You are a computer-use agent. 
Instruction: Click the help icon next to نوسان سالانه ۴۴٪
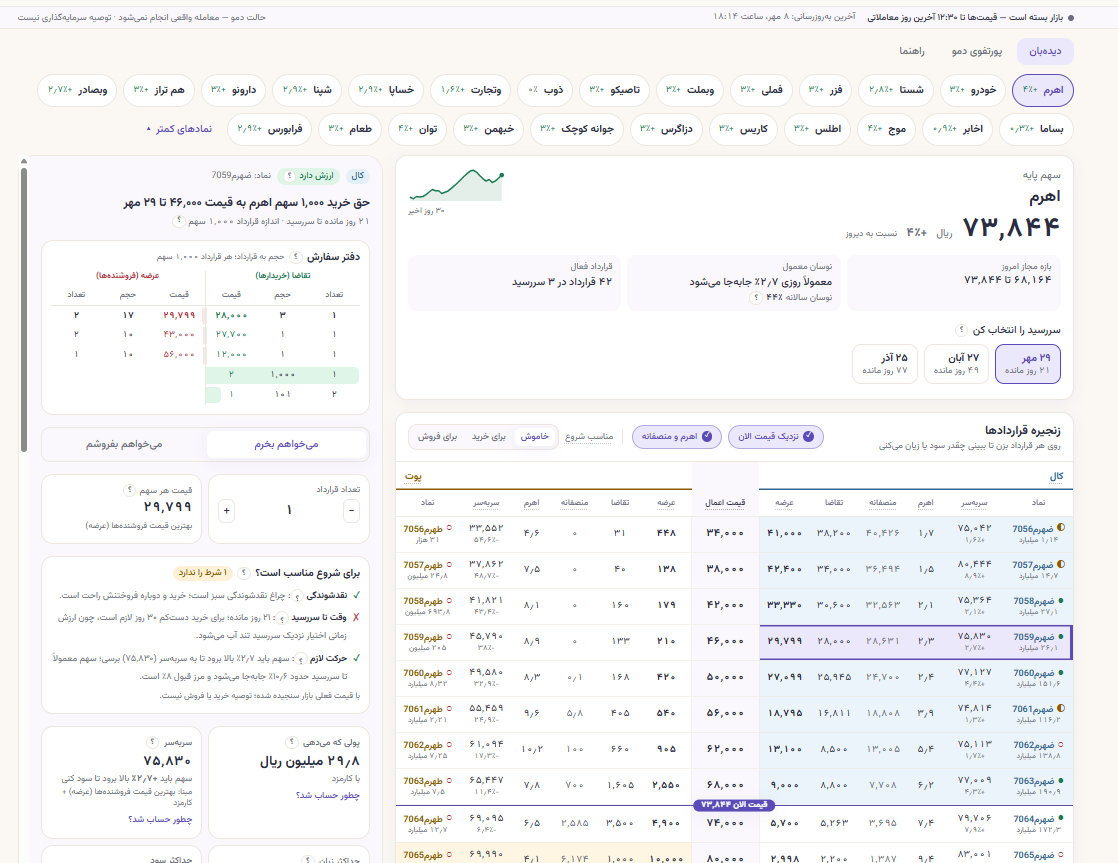[x=755, y=297]
